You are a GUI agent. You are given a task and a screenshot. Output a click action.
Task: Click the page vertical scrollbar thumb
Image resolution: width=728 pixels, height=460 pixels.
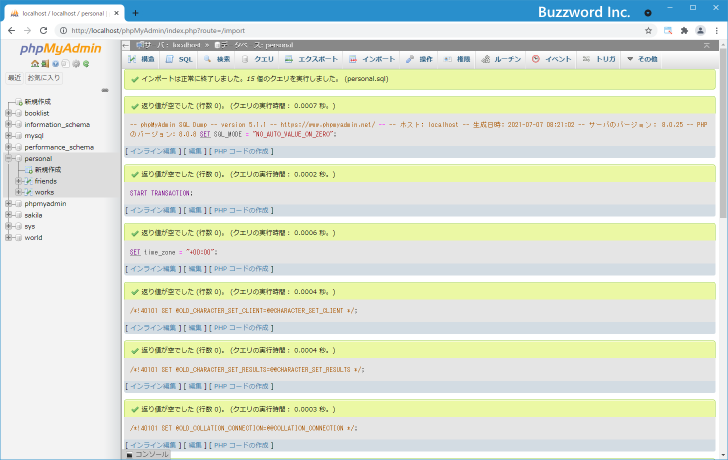723,131
